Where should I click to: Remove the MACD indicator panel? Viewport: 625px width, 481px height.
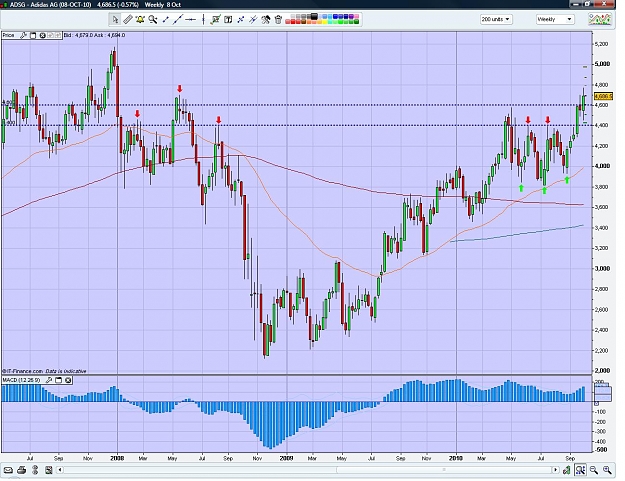[68, 380]
